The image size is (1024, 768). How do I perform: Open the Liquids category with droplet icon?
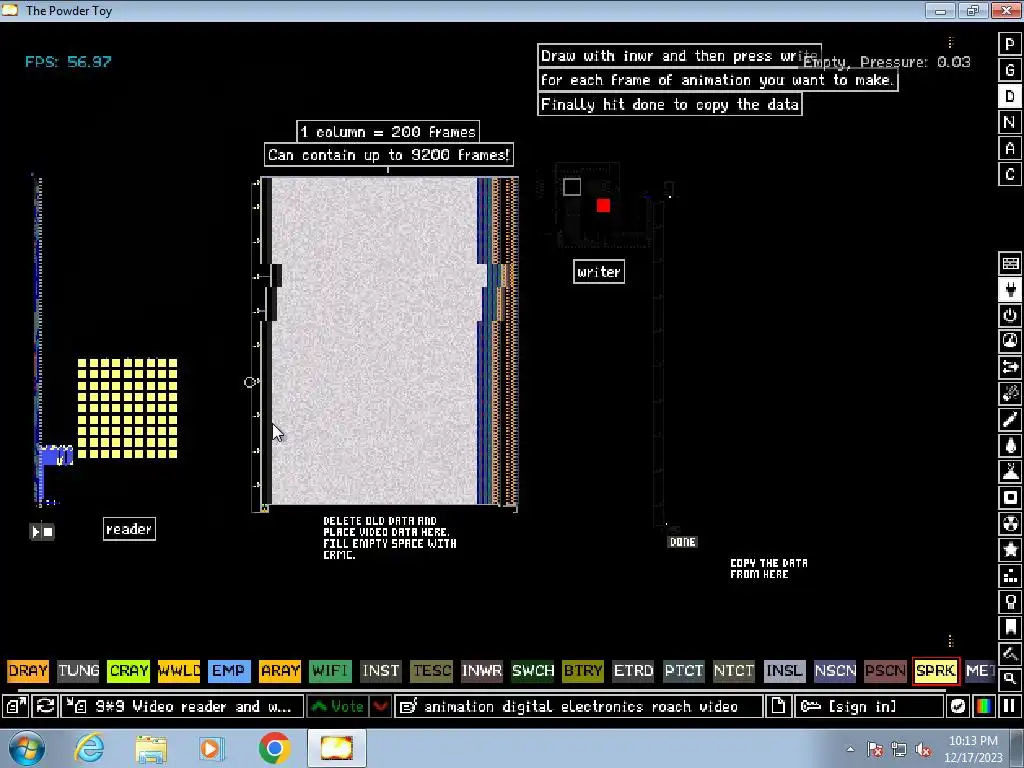click(1010, 446)
